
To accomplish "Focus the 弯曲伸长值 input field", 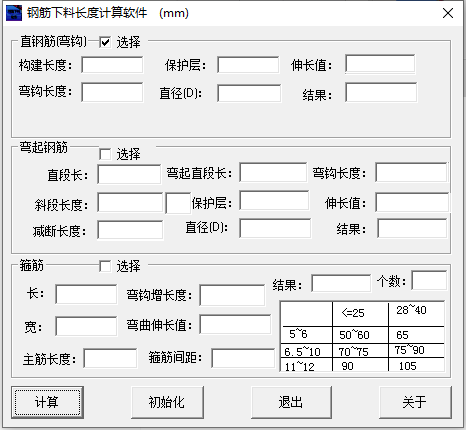I will pyautogui.click(x=235, y=324).
